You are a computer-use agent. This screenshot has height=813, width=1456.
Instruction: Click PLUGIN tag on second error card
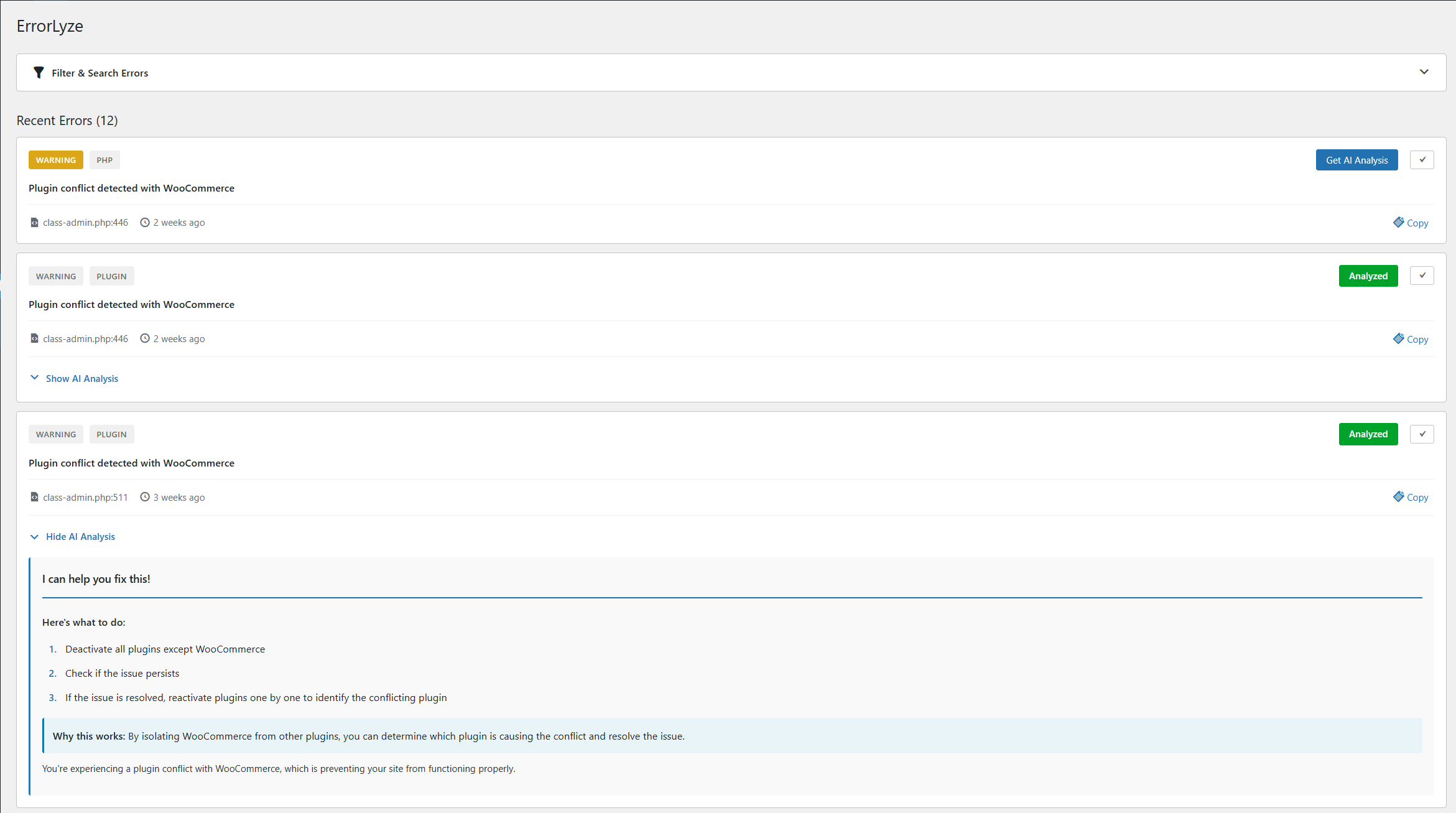click(x=111, y=277)
